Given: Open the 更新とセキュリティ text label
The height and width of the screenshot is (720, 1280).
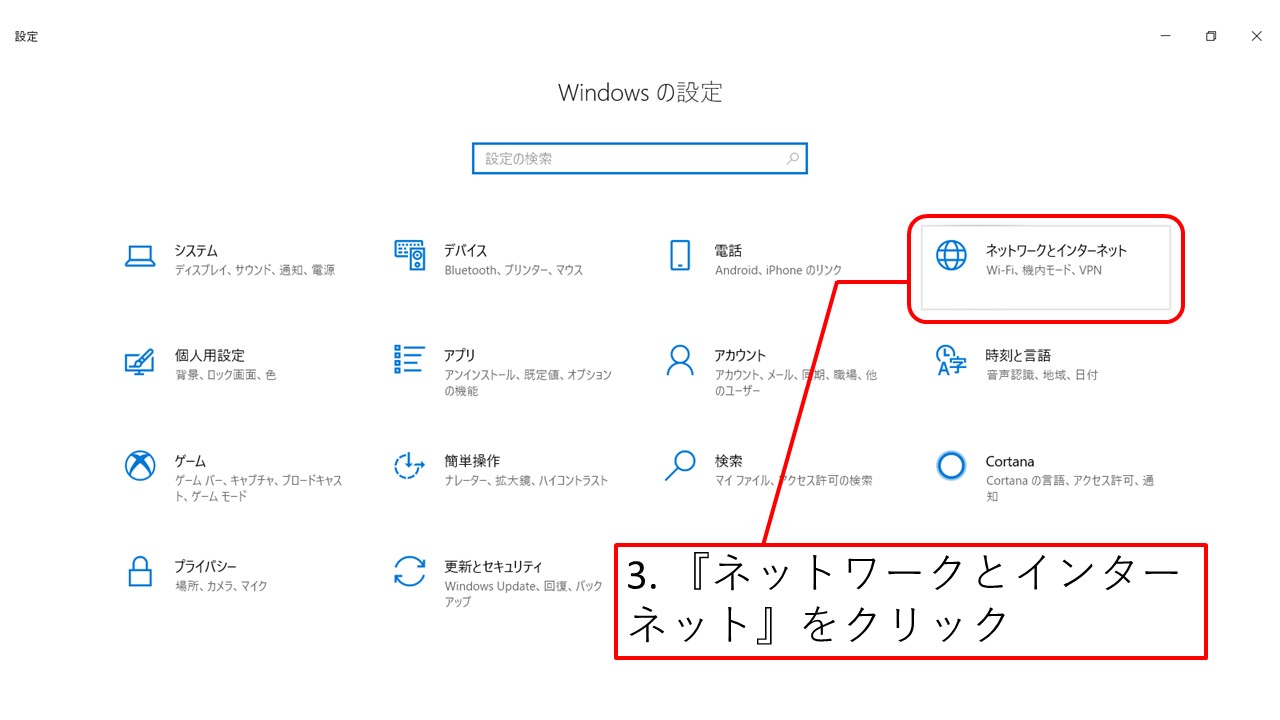Looking at the screenshot, I should pos(493,566).
